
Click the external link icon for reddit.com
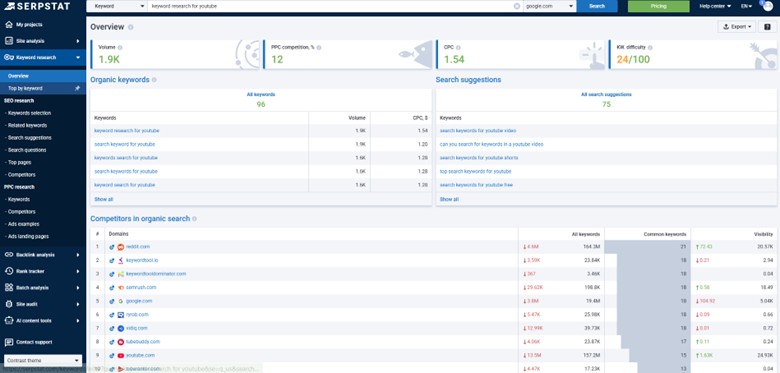[112, 247]
